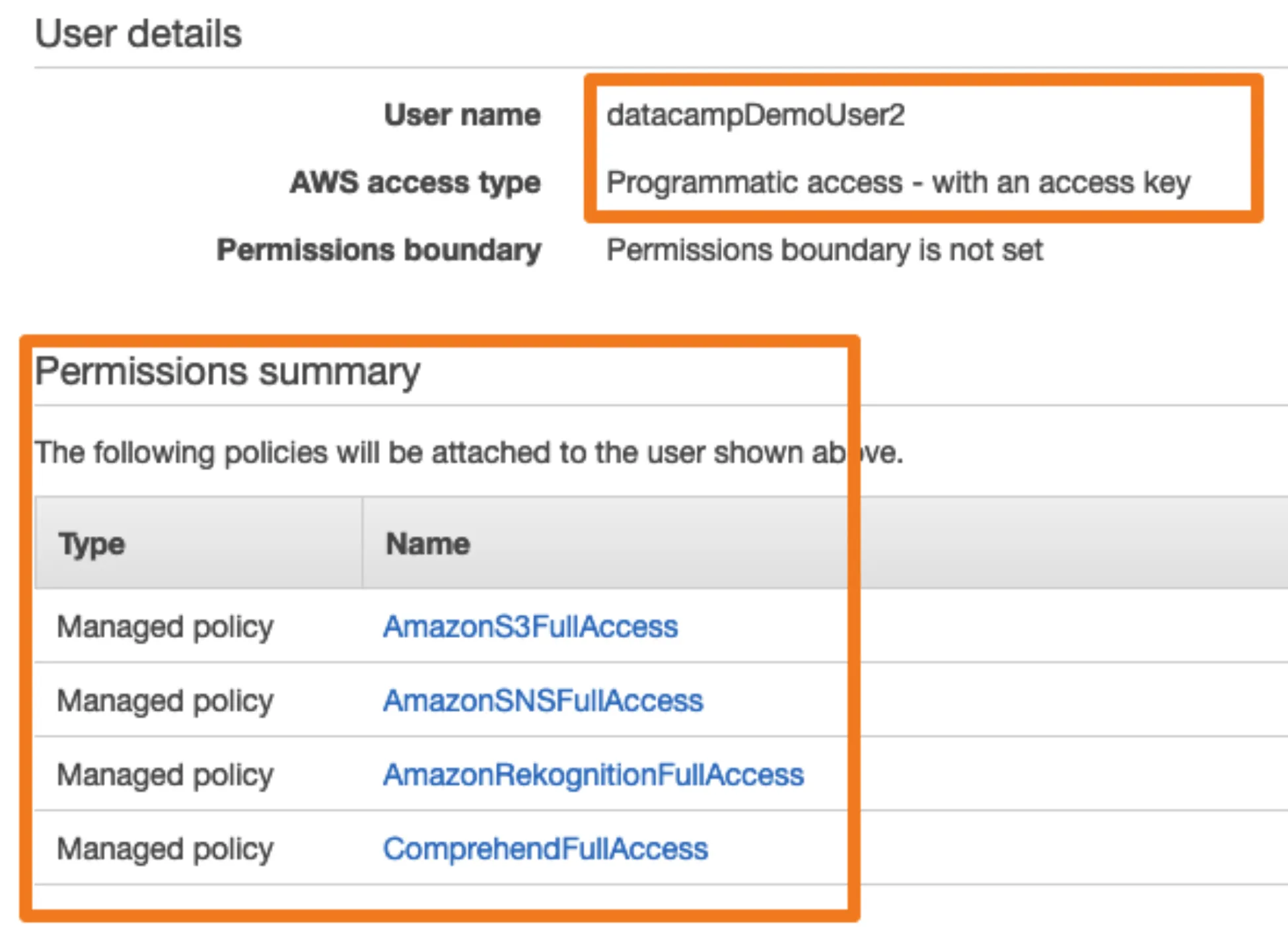
Task: Click Managed policy in the Rekognition row
Action: (165, 774)
